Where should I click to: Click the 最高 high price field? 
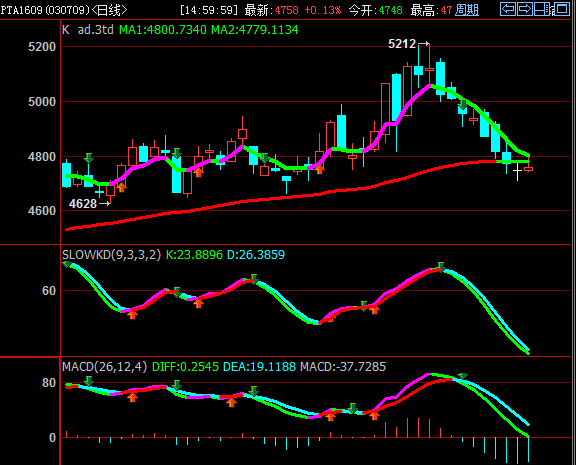tap(431, 10)
